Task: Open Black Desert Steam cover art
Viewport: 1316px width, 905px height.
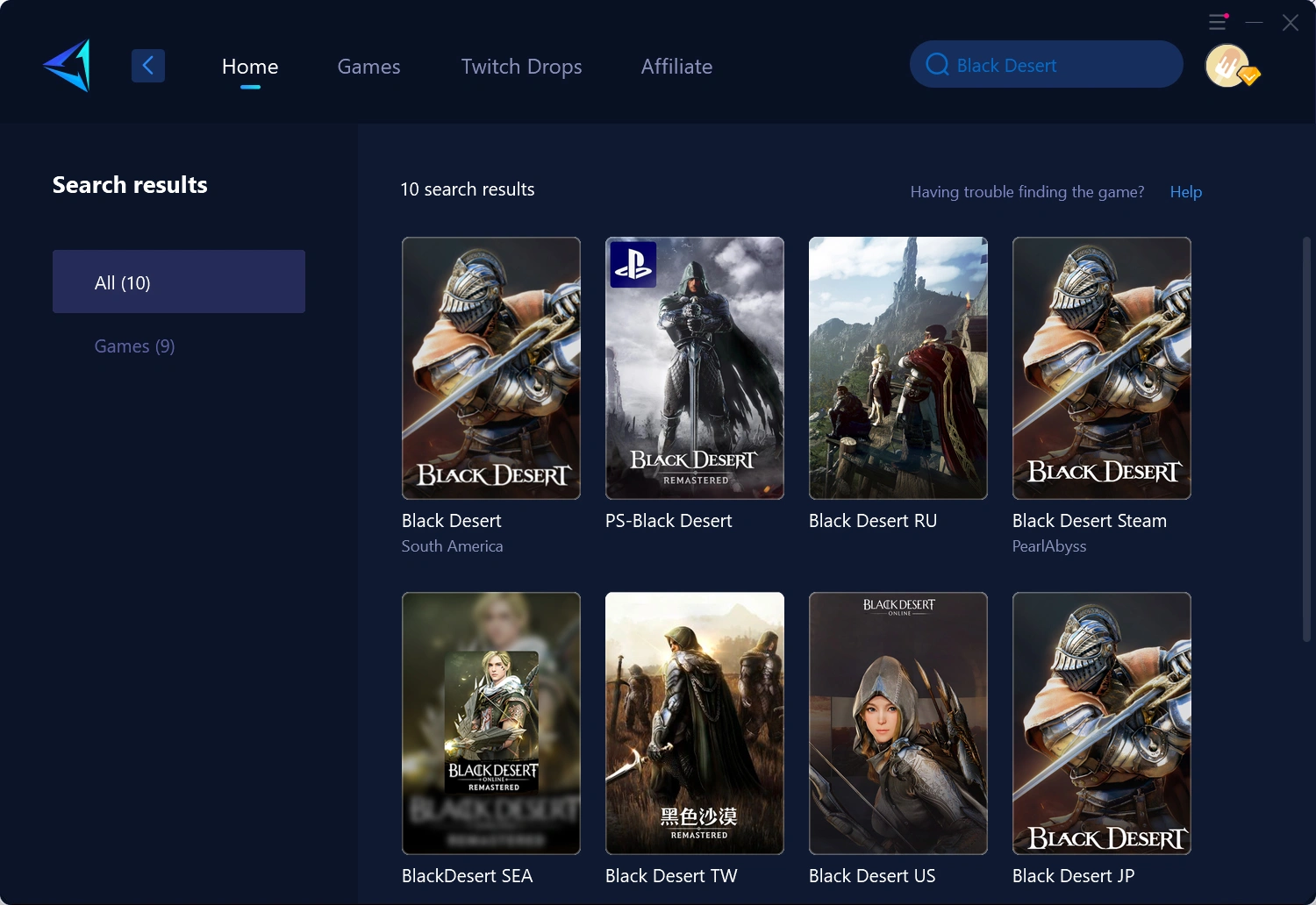Action: (x=1102, y=368)
